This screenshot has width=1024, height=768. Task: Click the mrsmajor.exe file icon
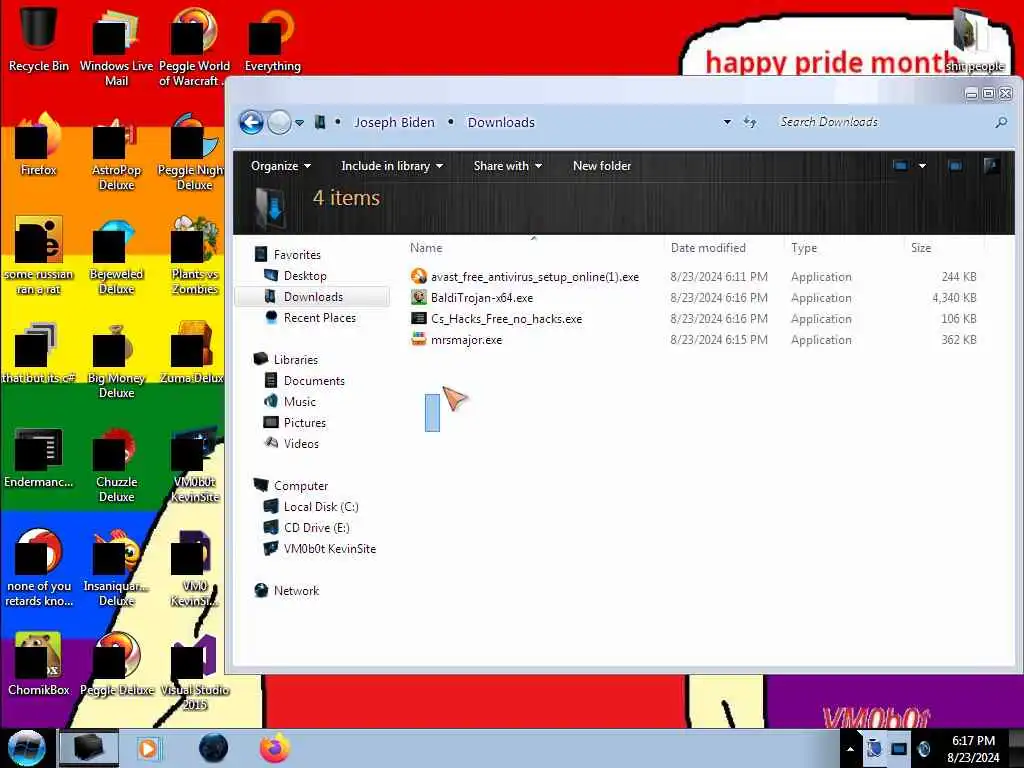tap(419, 339)
